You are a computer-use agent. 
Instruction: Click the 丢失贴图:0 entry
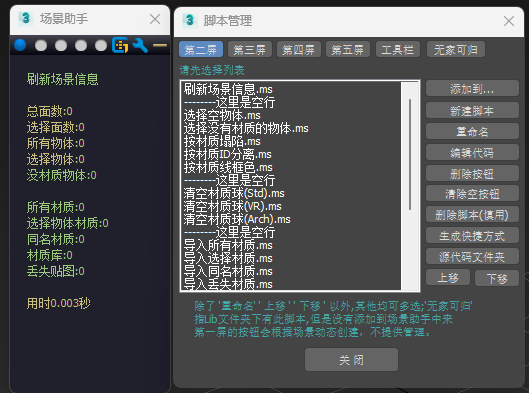click(56, 271)
